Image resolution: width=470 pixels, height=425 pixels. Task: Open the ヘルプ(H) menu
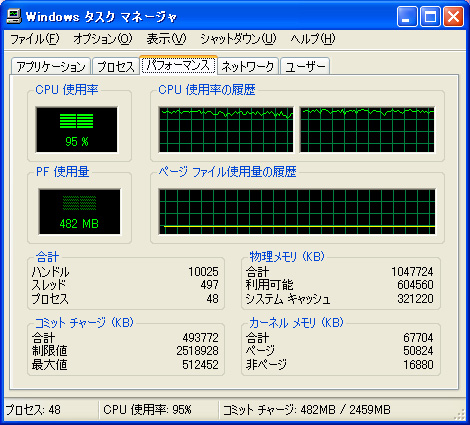coord(313,39)
